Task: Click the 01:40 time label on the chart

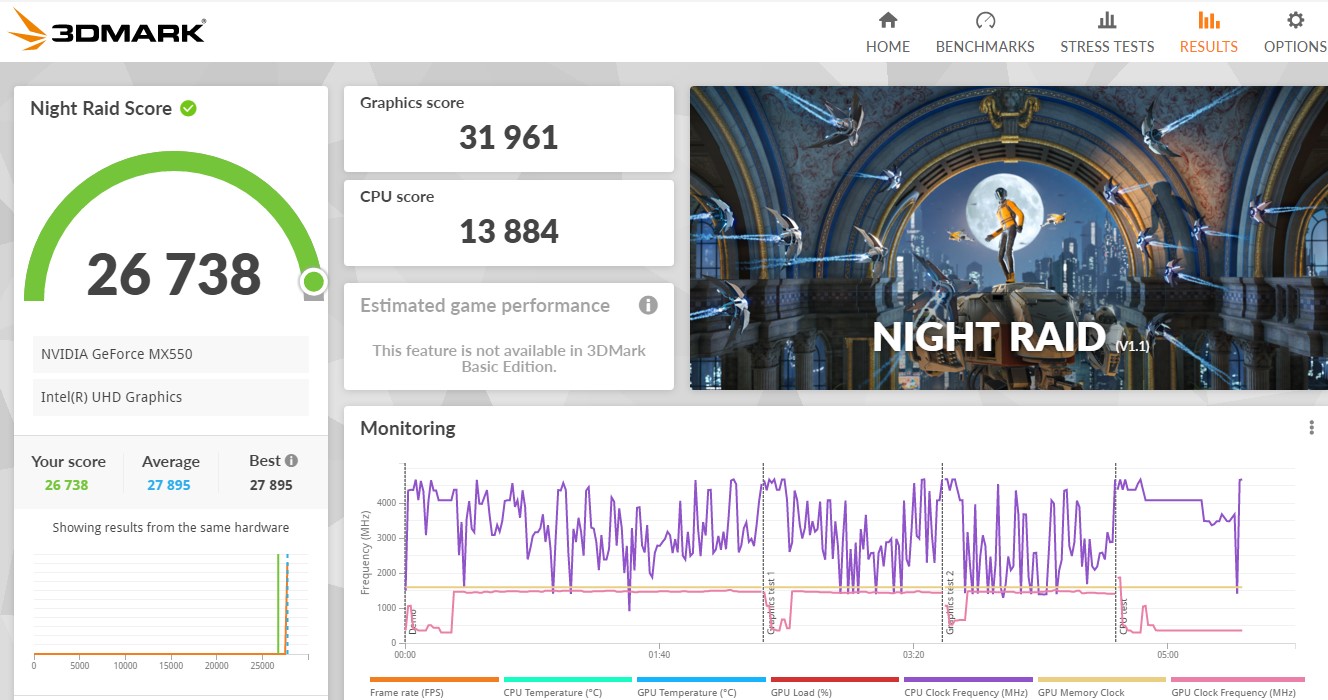Action: pos(659,656)
